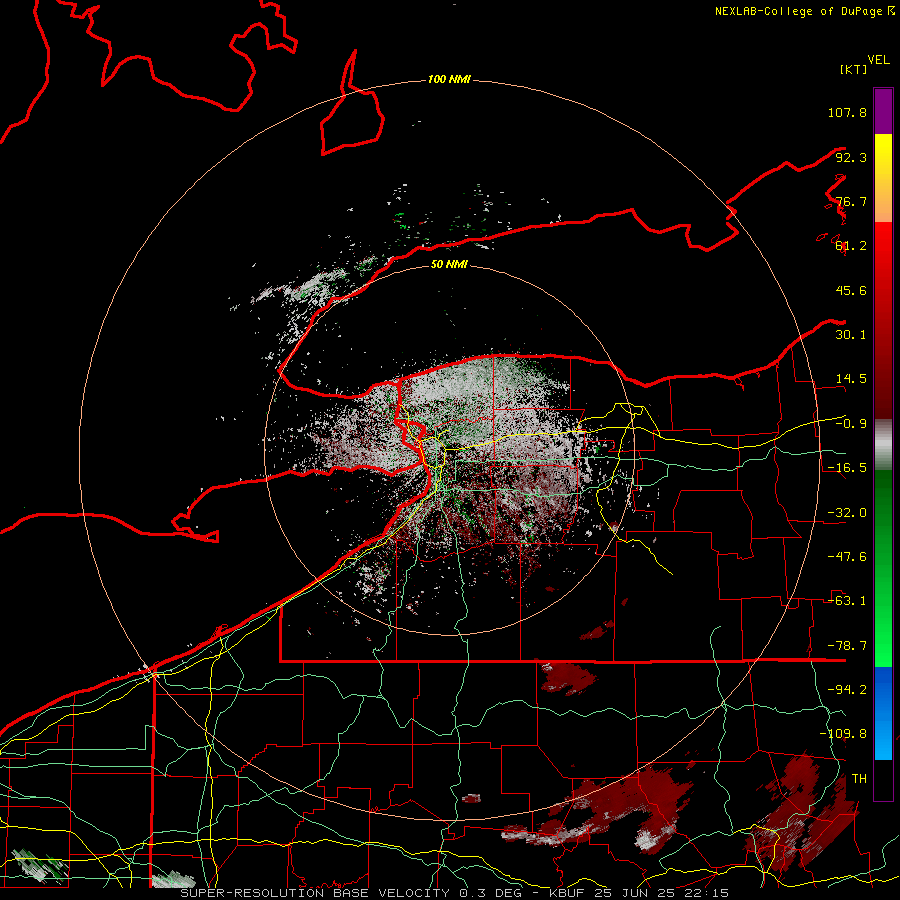The image size is (900, 900).
Task: Click the -94.2 velocity scale label
Action: point(847,690)
